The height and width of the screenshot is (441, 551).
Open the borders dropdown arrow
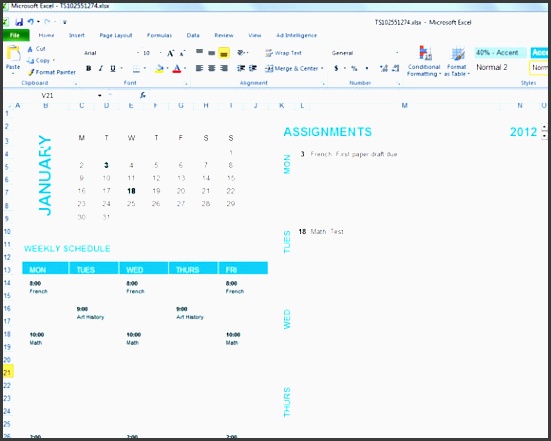144,69
